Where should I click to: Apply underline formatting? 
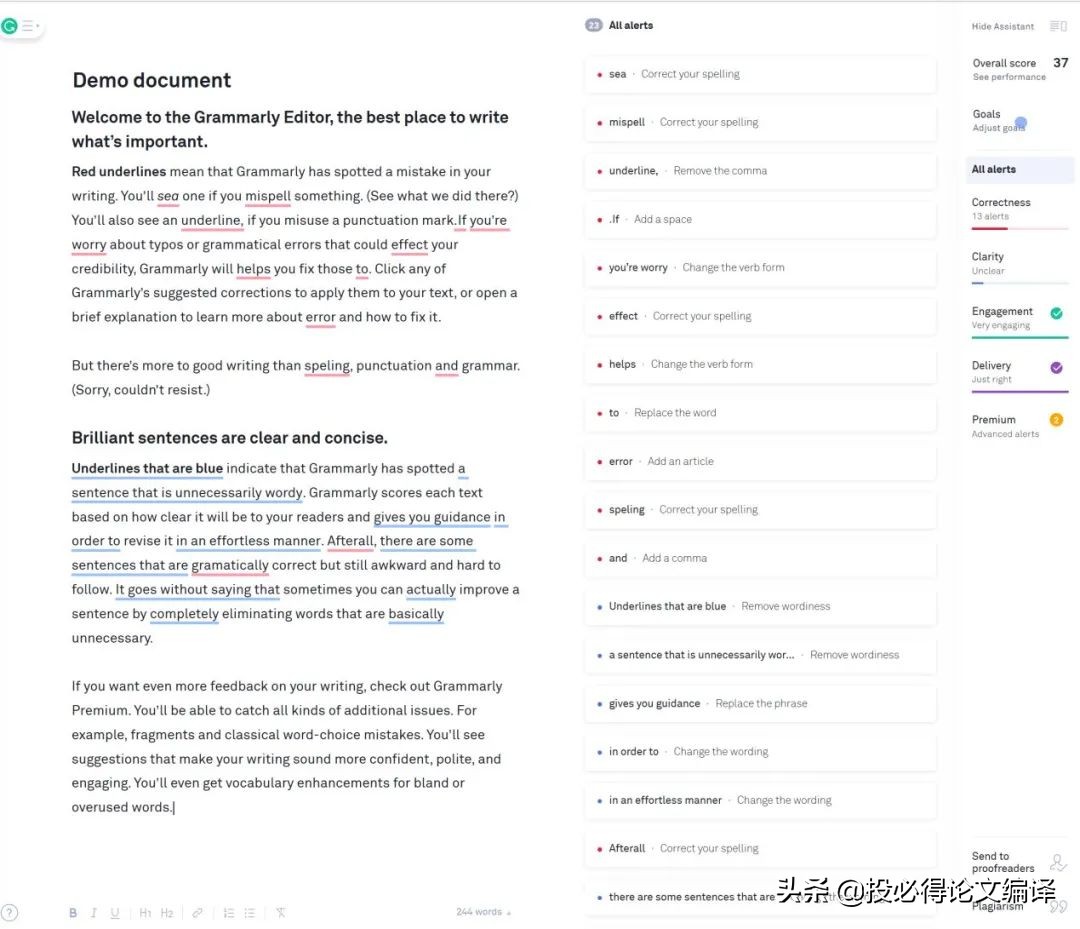(115, 912)
